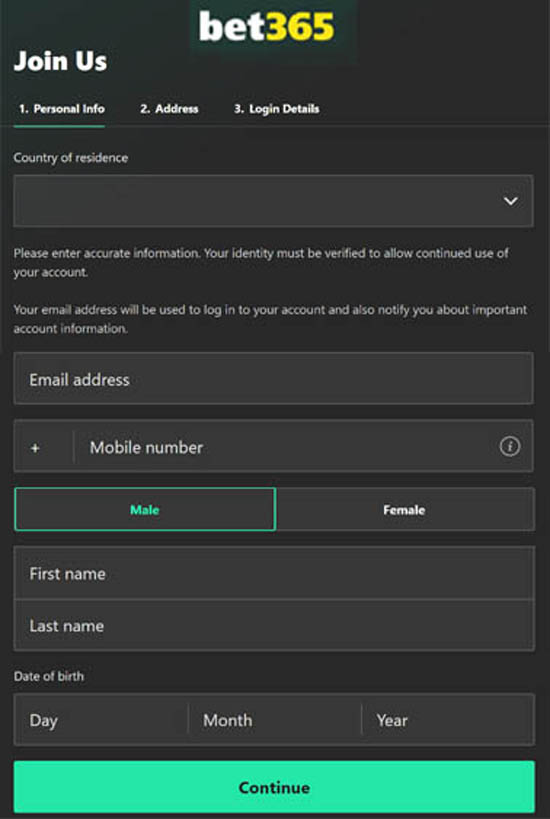Click the 'Your email address will be used' notice
Image resolution: width=550 pixels, height=819 pixels.
coord(270,319)
